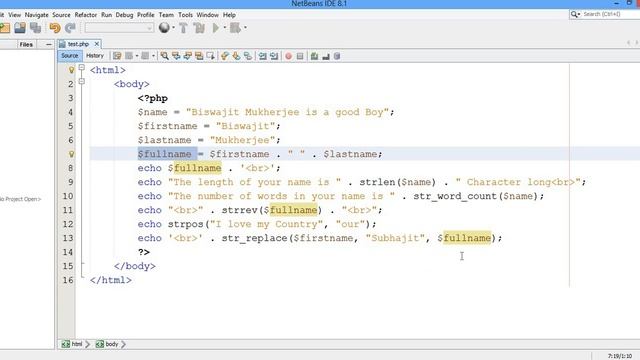
Task: Click the Redo arrow icon
Action: [70, 28]
